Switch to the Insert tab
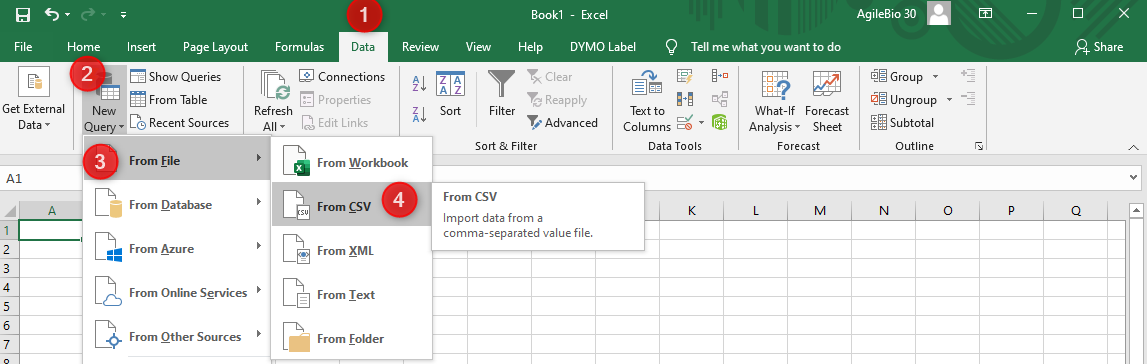Viewport: 1147px width, 364px height. click(141, 47)
